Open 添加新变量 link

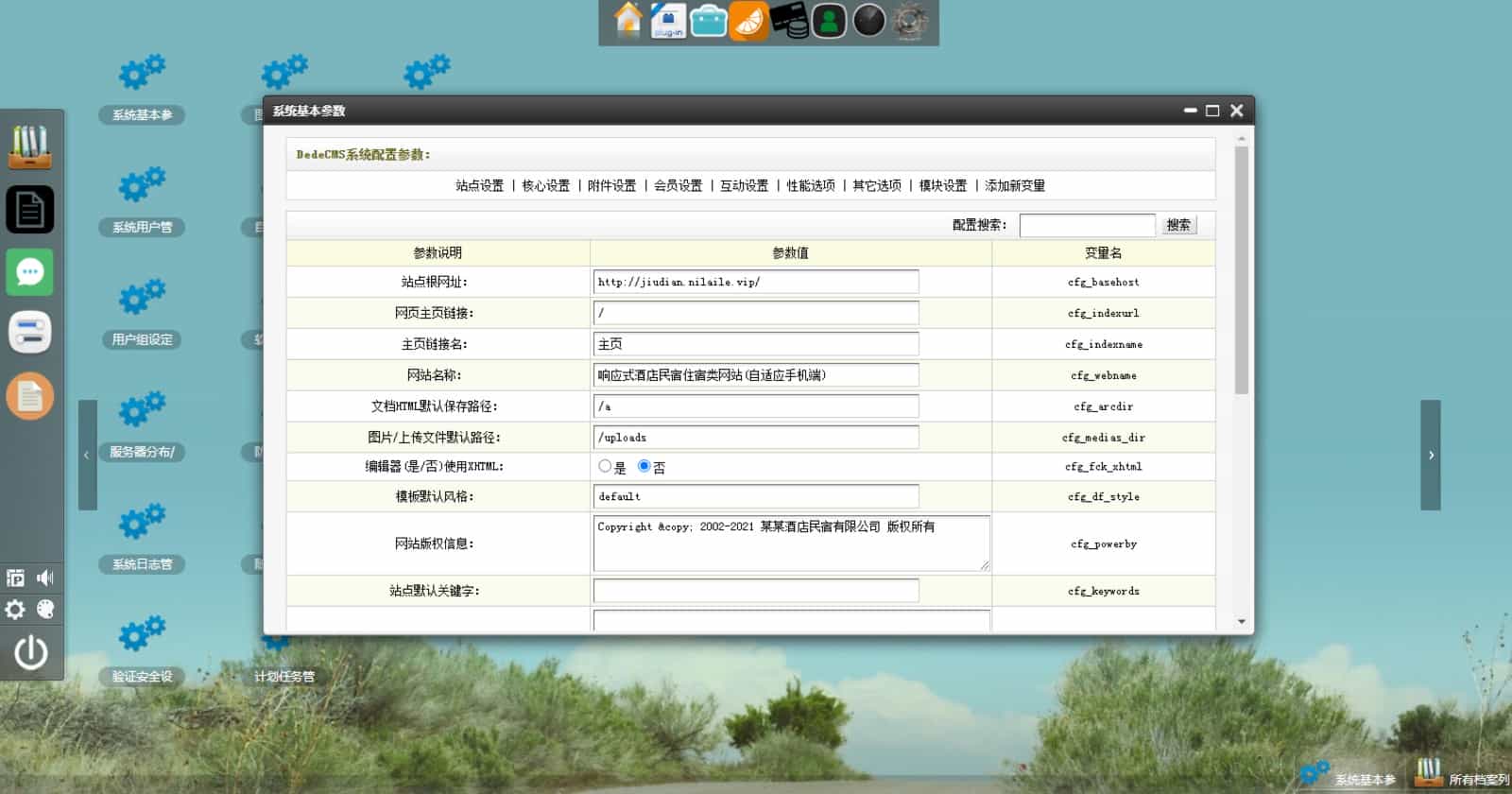pos(1015,185)
